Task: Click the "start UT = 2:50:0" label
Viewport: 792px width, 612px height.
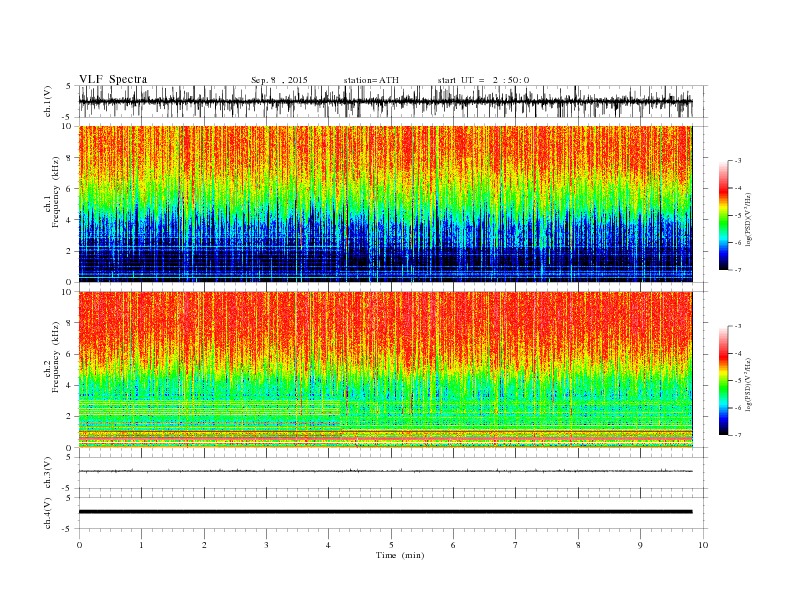Action: click(x=483, y=80)
